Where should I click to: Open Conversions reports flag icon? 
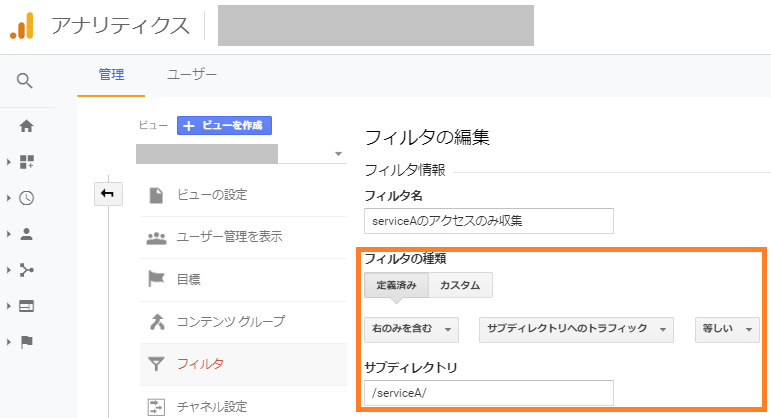click(x=27, y=341)
